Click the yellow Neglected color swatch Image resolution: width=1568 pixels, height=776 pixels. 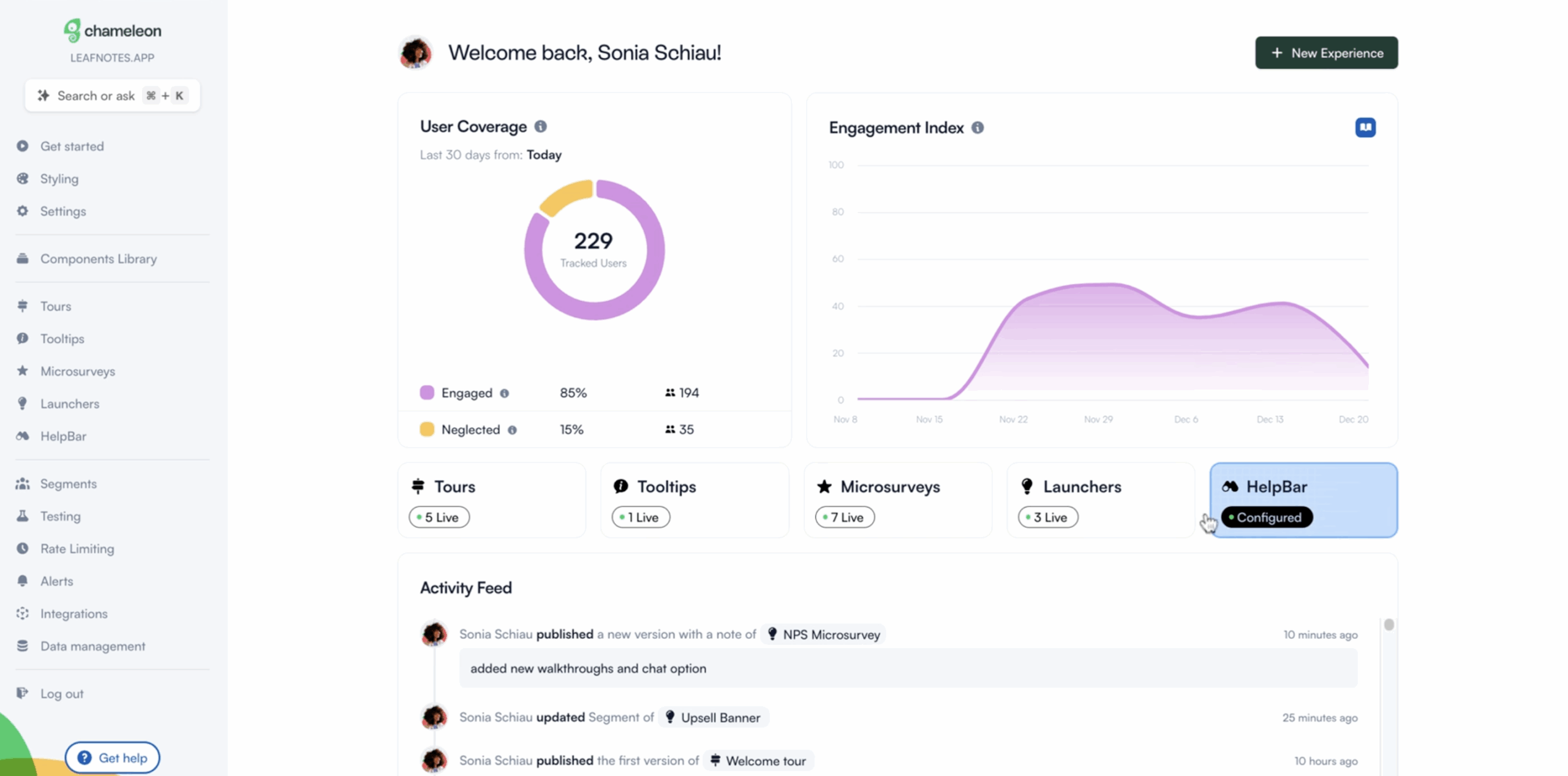point(427,429)
